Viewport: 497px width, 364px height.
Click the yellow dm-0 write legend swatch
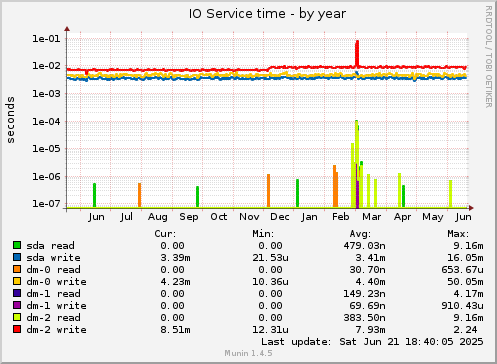[17, 281]
